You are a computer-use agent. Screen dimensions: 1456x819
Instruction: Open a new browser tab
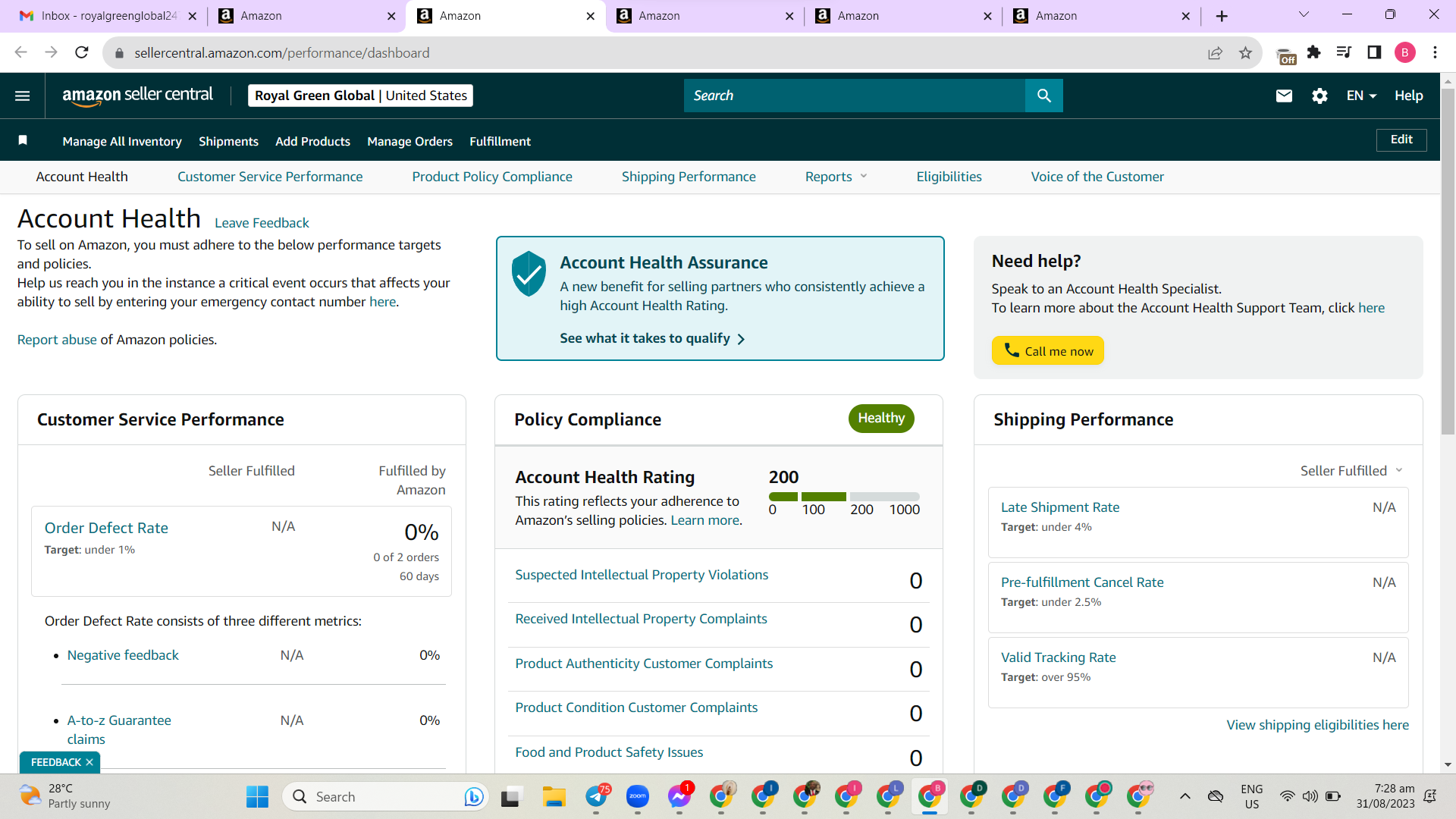coord(1222,16)
